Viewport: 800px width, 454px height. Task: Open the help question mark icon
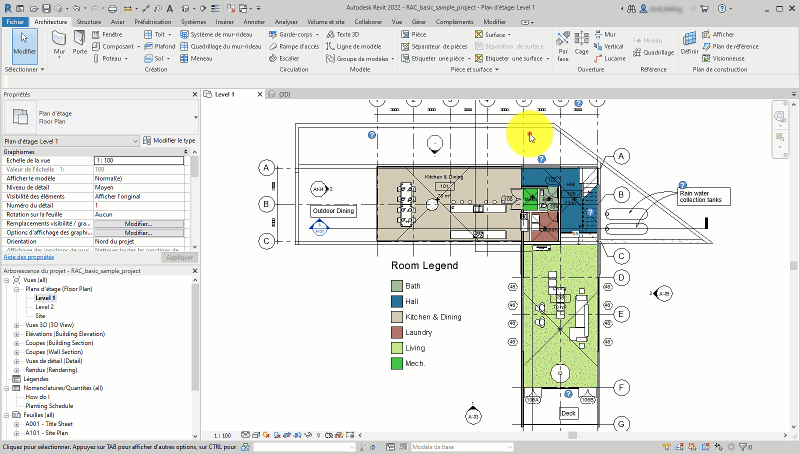[x=722, y=8]
